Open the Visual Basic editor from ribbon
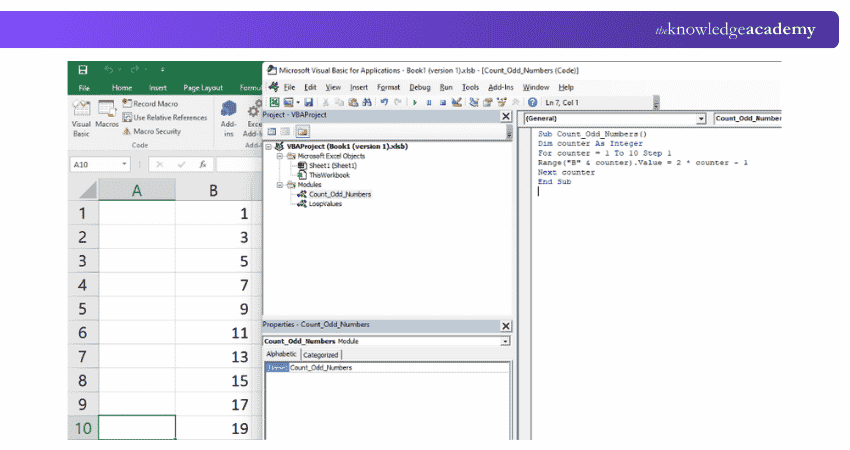Viewport: 850px width, 450px height. (81, 118)
